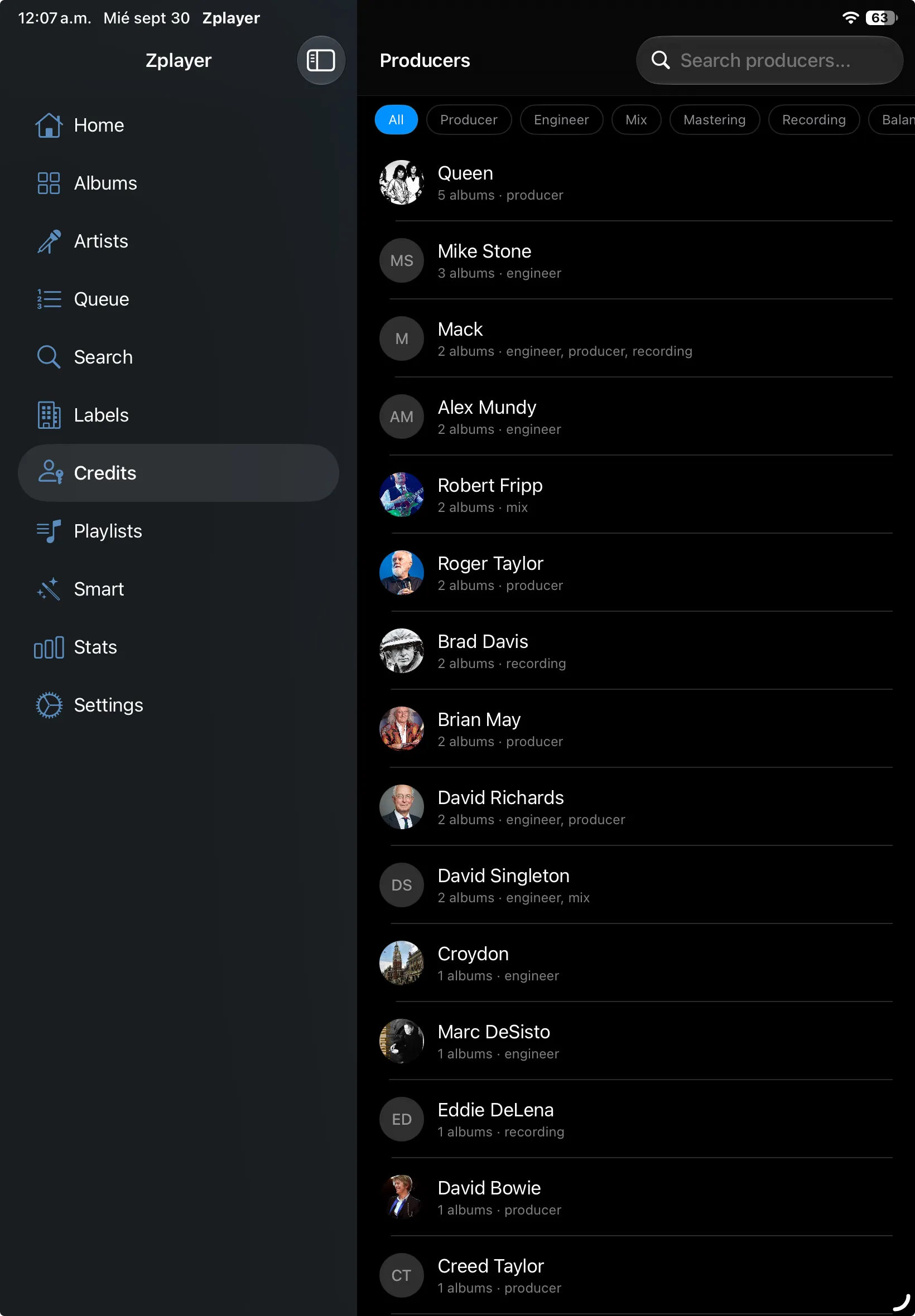Filter by the Producer chip
This screenshot has width=915, height=1316.
[469, 120]
